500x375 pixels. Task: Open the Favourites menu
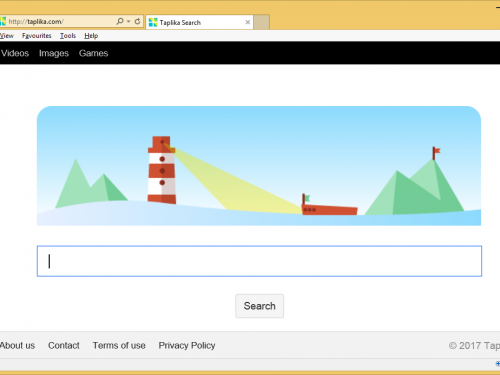coord(37,36)
